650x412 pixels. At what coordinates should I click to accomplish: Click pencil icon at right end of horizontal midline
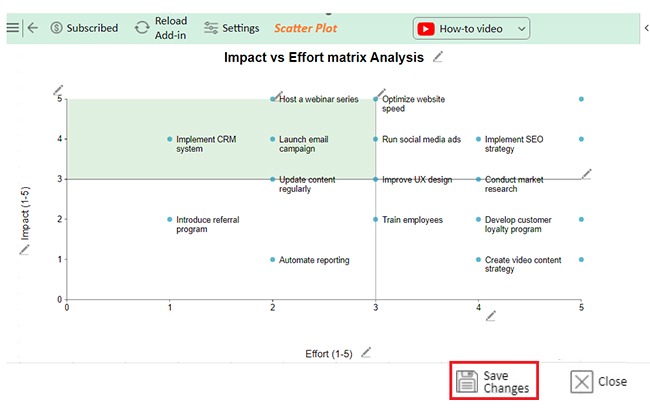(586, 174)
